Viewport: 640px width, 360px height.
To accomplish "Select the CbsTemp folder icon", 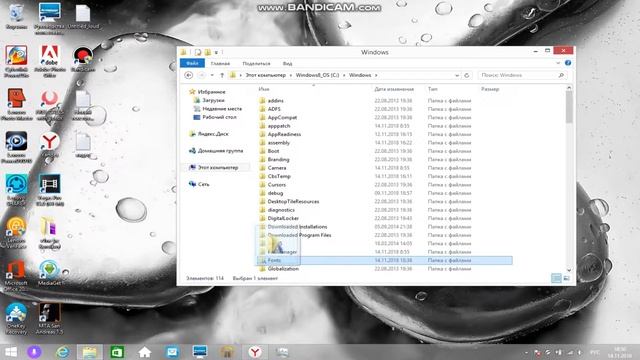I will [262, 176].
